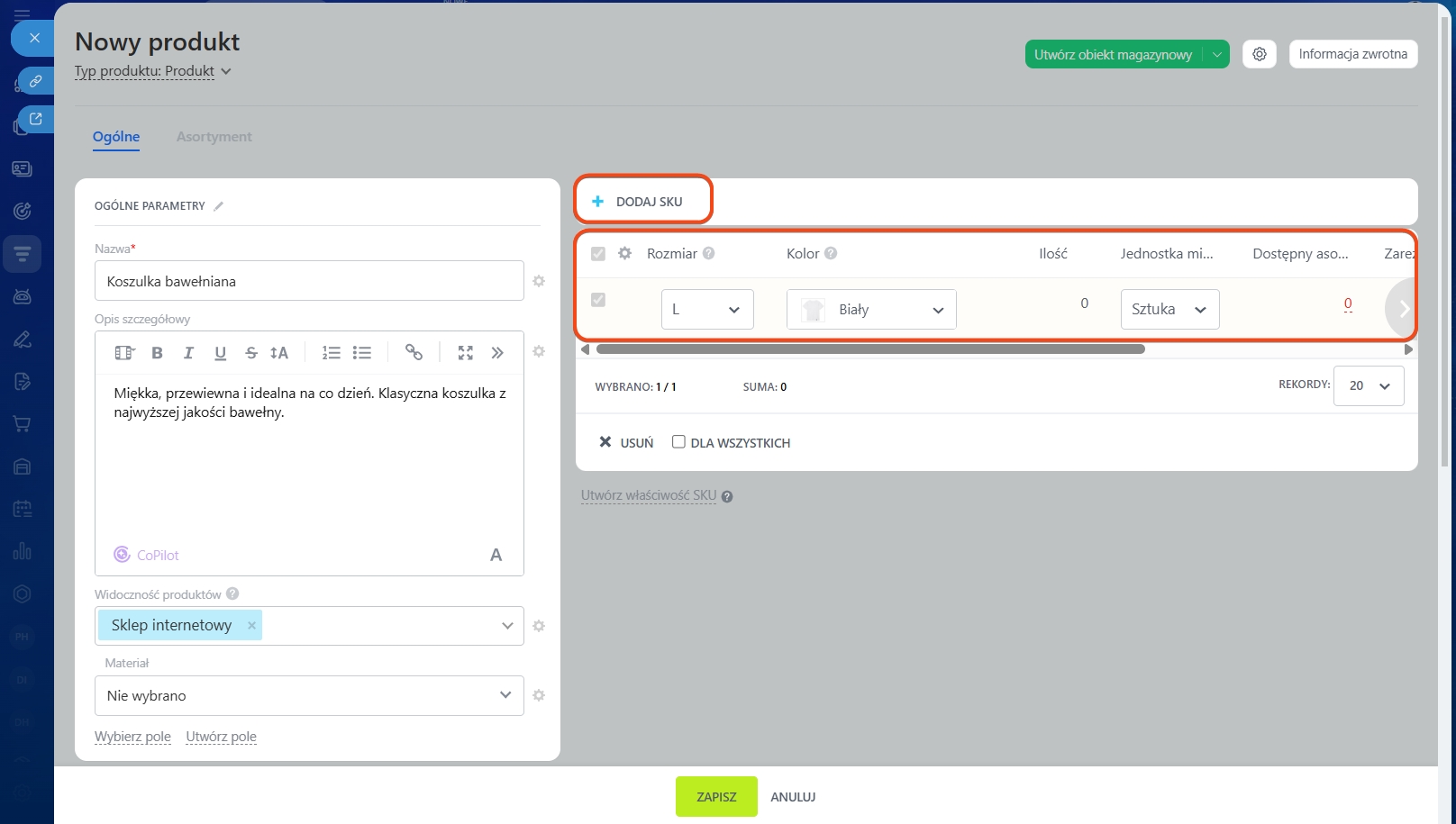Open the Rekordy per-page dropdown

[1368, 385]
